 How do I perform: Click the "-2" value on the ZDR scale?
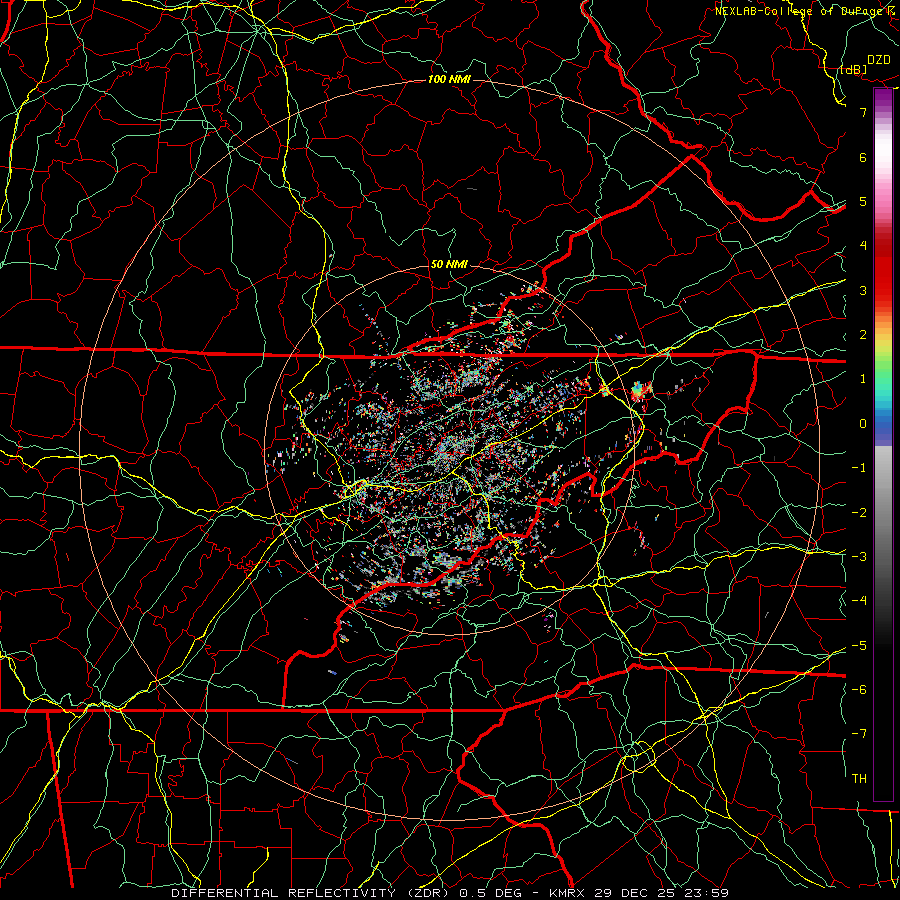(859, 512)
